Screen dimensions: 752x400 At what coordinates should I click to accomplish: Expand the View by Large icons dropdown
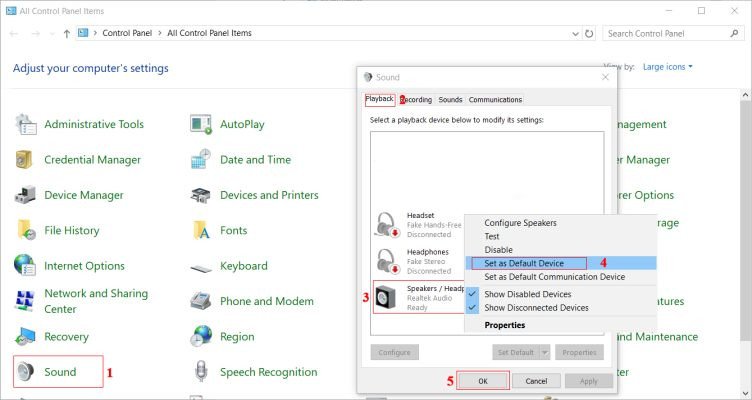[668, 67]
